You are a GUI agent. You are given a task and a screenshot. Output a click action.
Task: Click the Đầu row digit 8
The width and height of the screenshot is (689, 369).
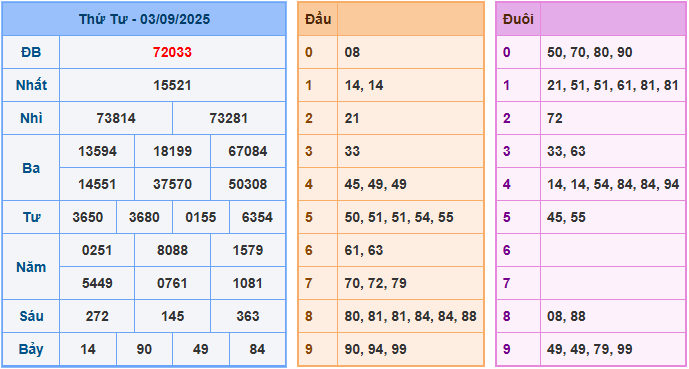(x=308, y=316)
